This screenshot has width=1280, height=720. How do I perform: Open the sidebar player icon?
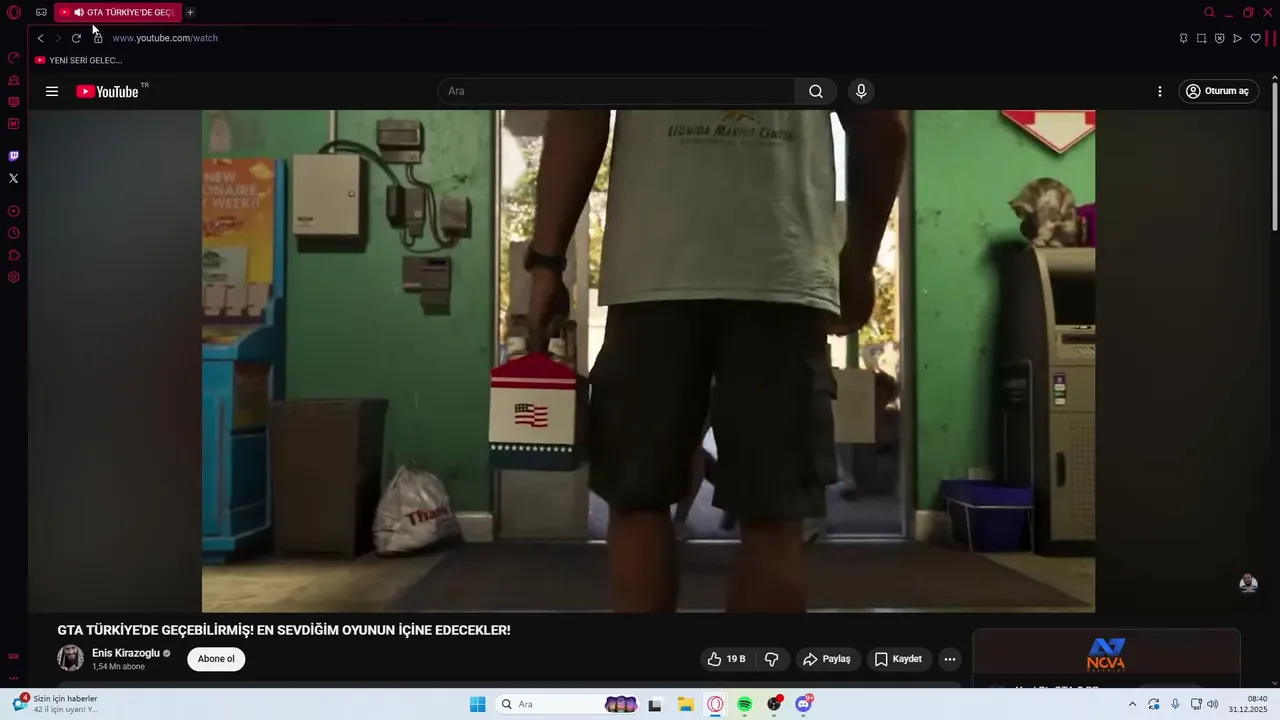point(14,211)
